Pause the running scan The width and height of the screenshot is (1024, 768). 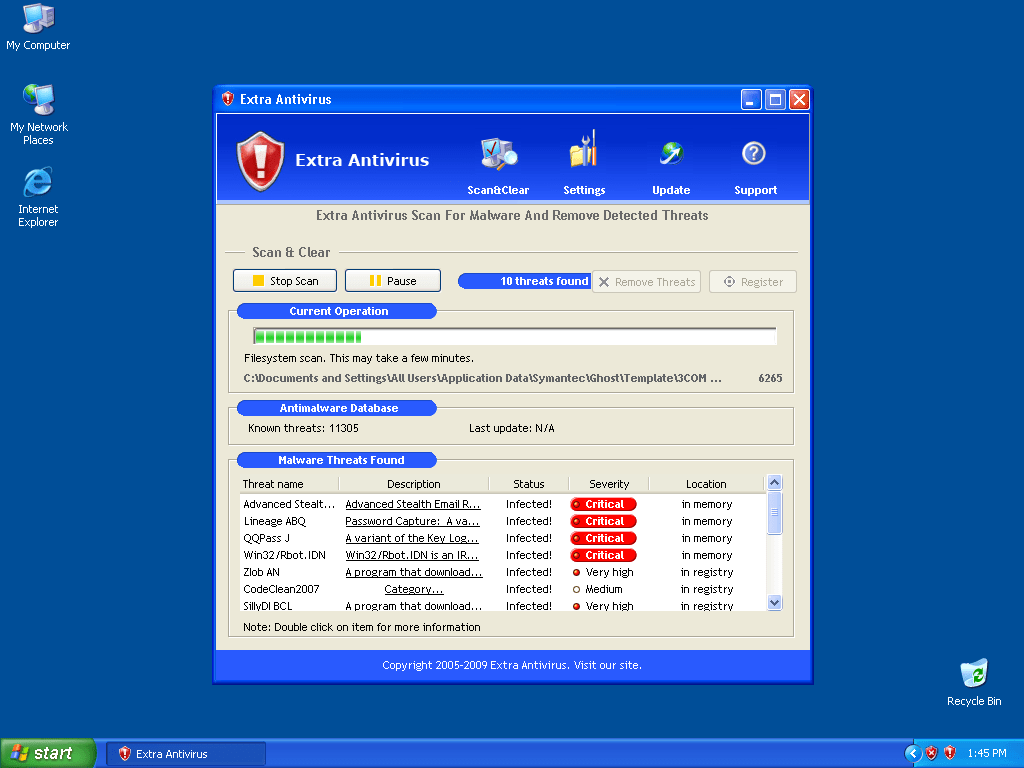pyautogui.click(x=392, y=280)
